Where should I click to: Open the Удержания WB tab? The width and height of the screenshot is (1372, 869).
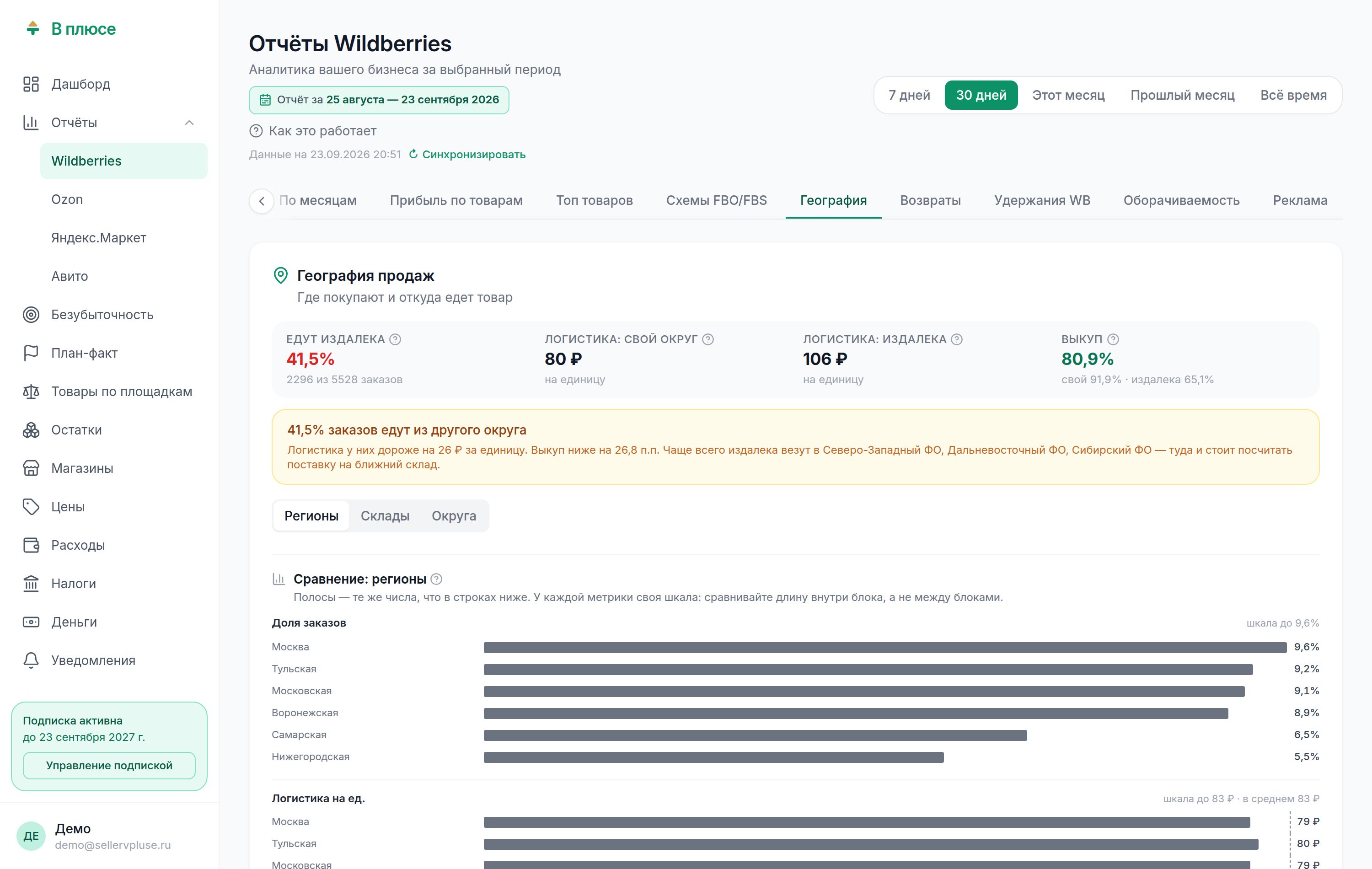click(1042, 201)
